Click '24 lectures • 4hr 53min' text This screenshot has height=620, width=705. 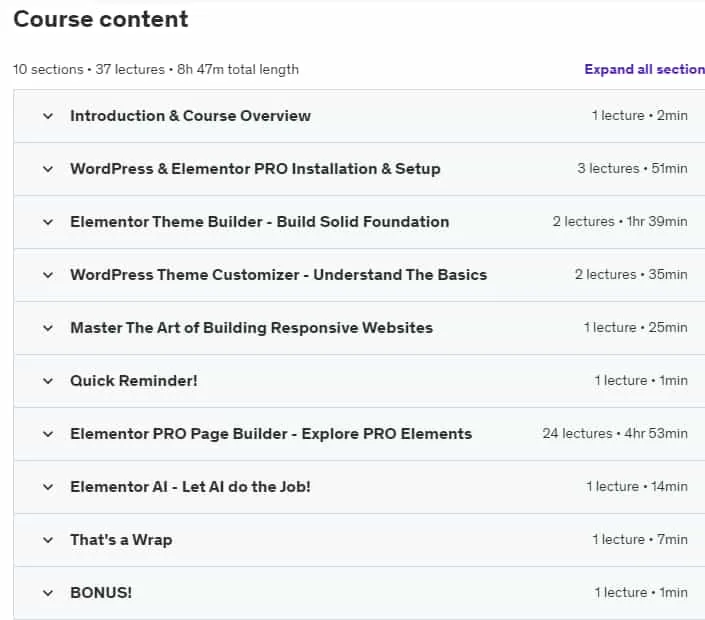[615, 434]
